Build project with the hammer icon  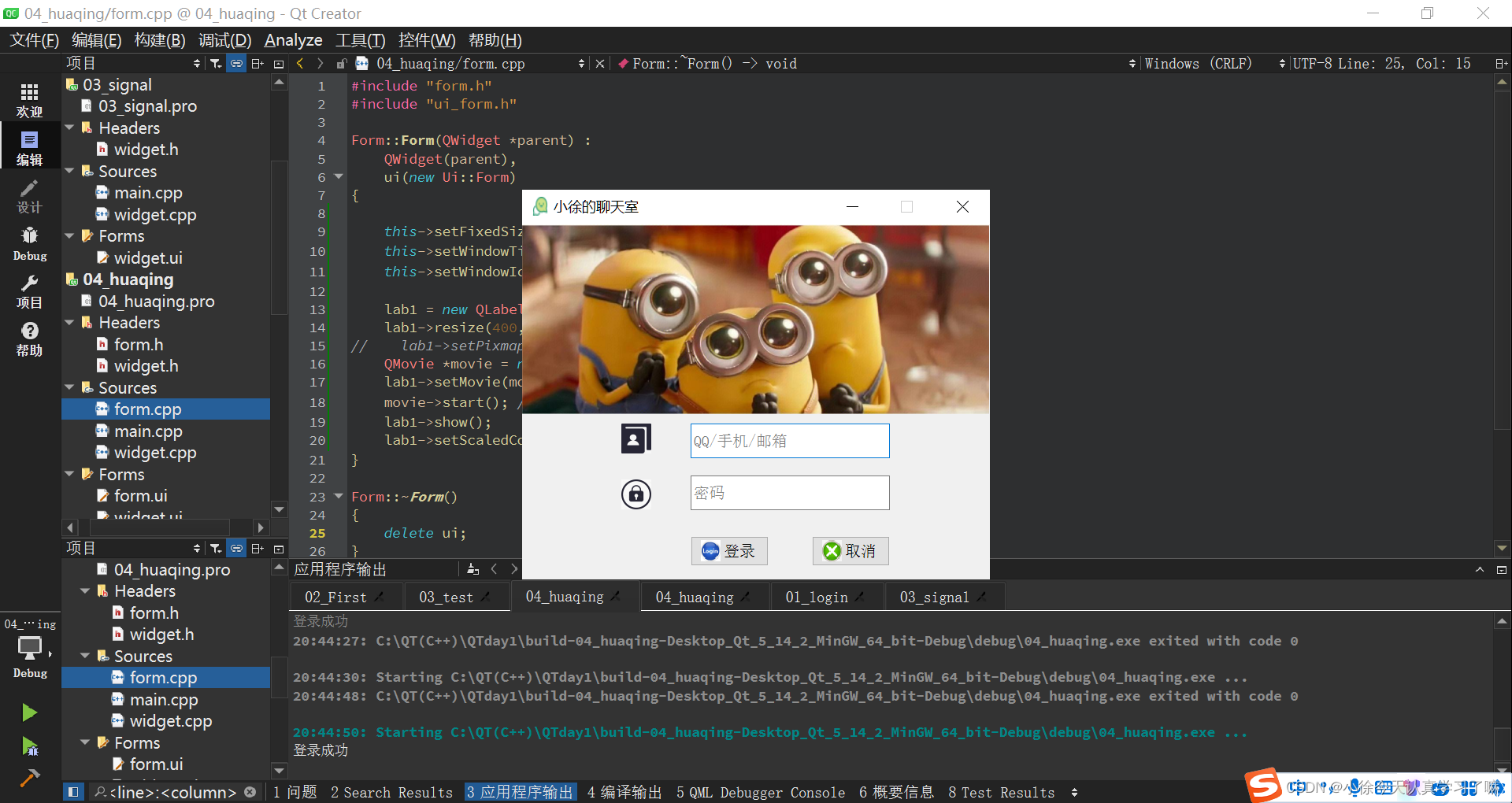click(x=29, y=778)
